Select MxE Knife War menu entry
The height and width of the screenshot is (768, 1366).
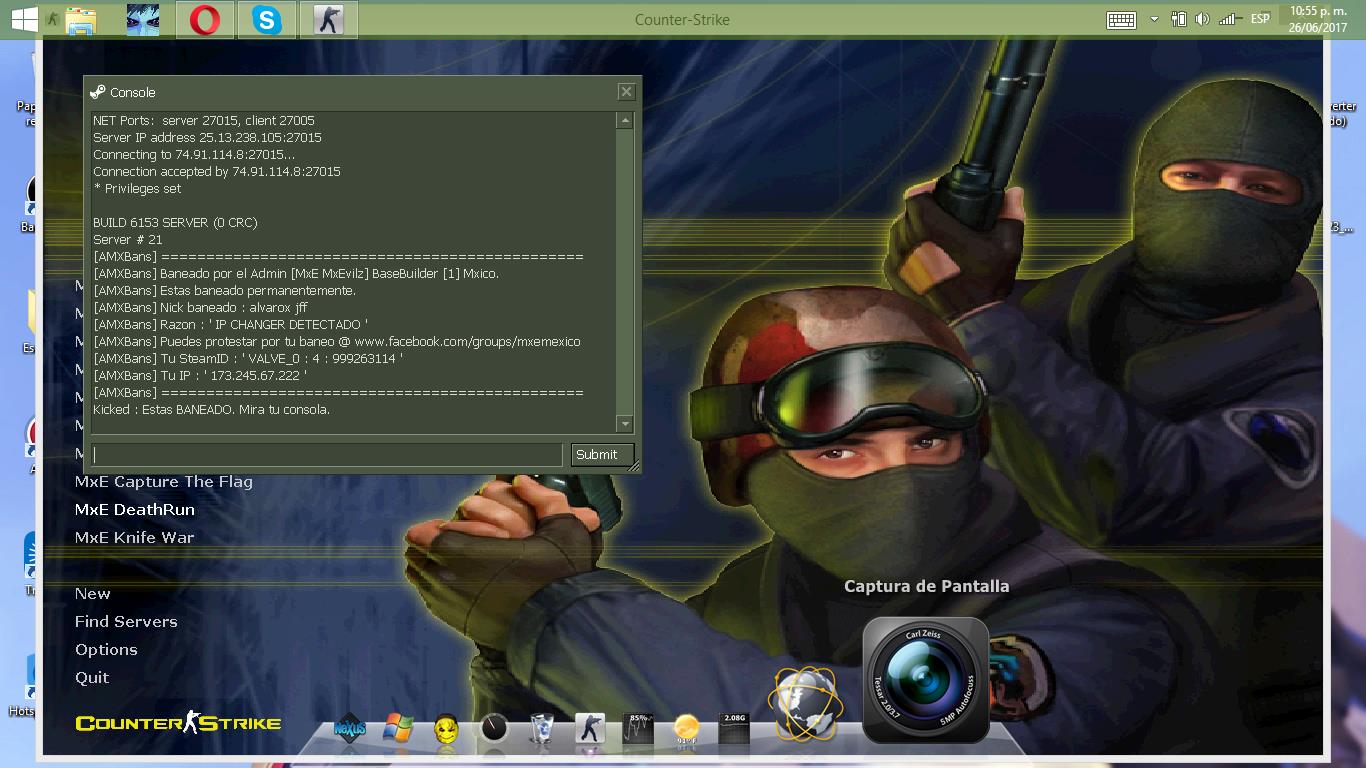click(x=135, y=538)
